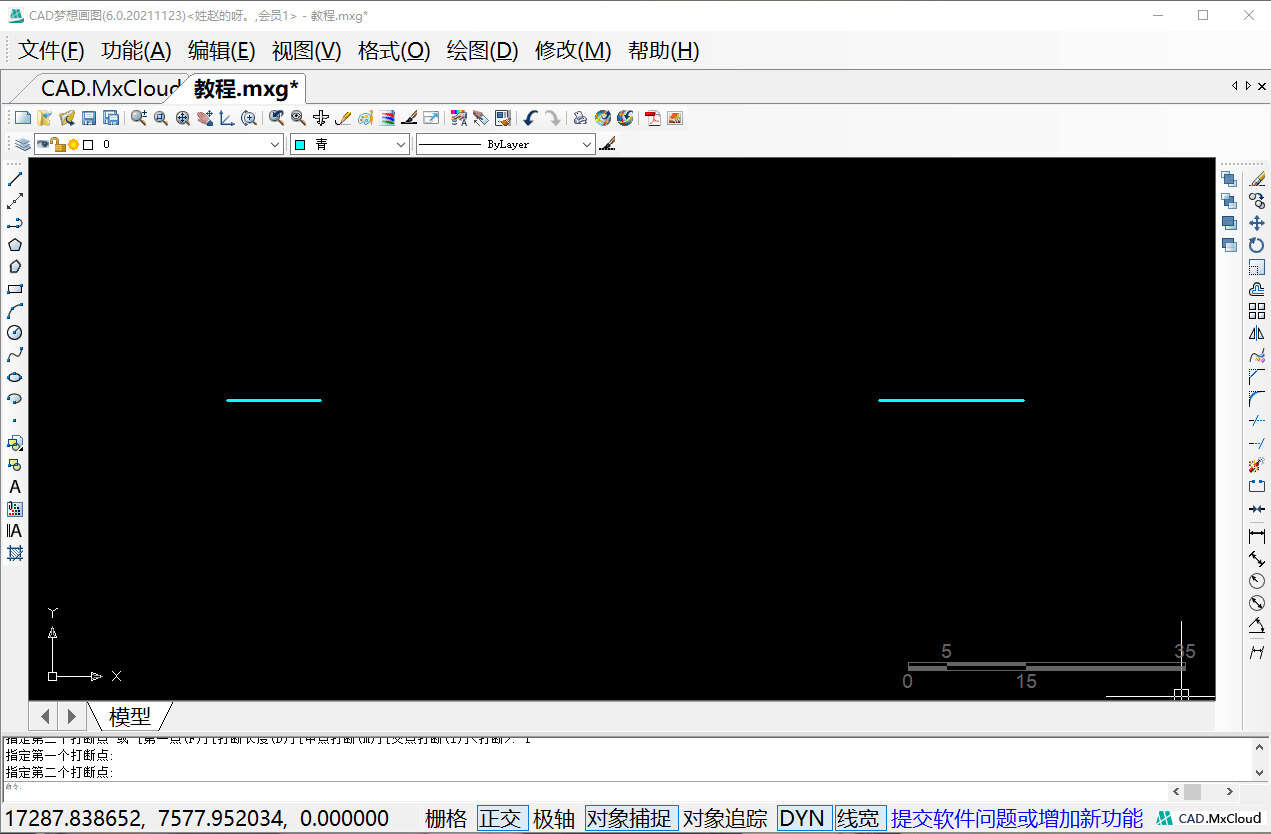Toggle 正交 ortho mode
The width and height of the screenshot is (1271, 834).
(x=502, y=818)
